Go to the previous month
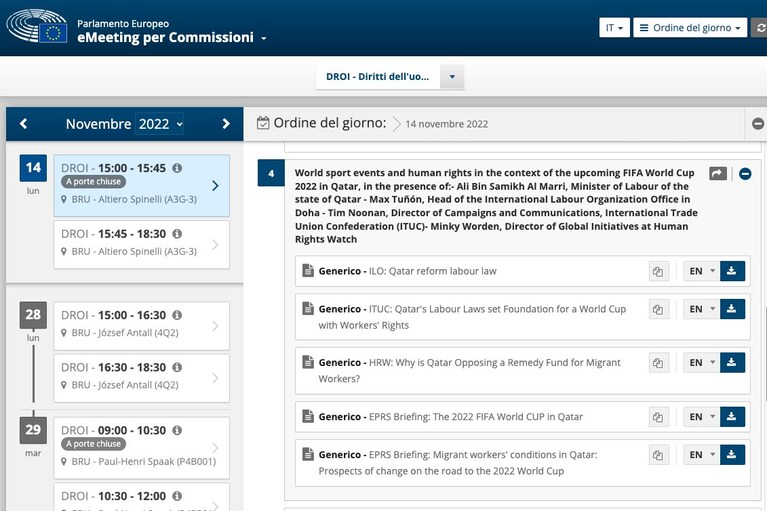The image size is (767, 511). (x=23, y=124)
